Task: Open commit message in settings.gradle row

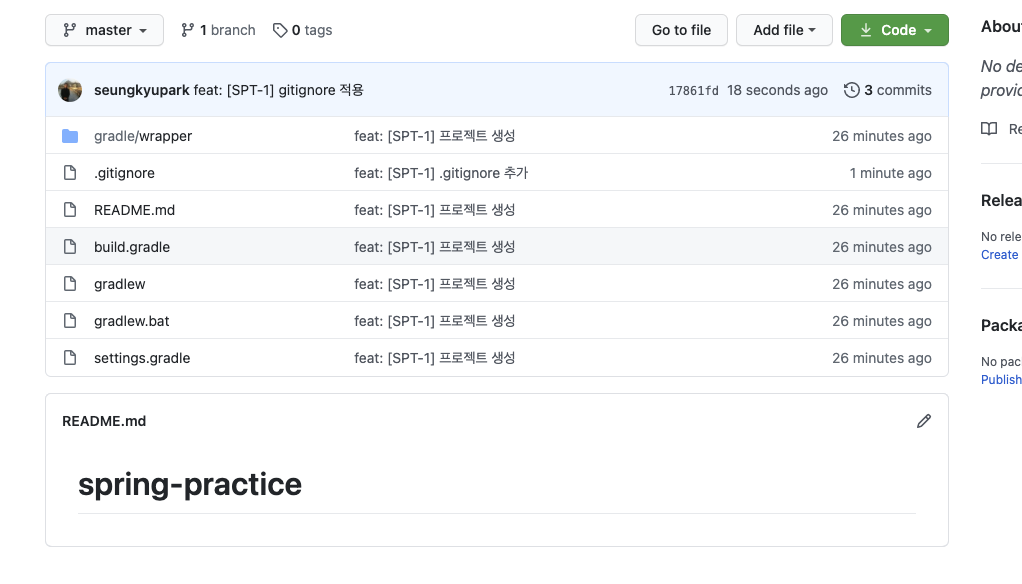Action: click(x=435, y=358)
